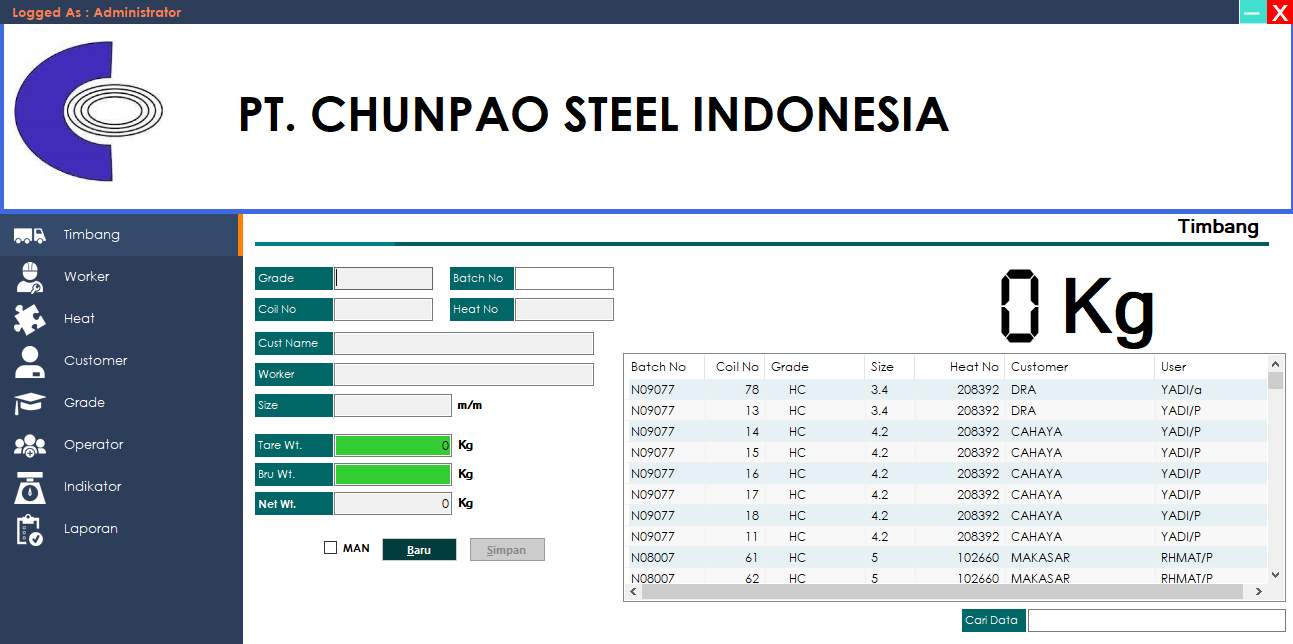Viewport: 1293px width, 644px height.
Task: Click the Chunpao Steel company logo
Action: 88,112
